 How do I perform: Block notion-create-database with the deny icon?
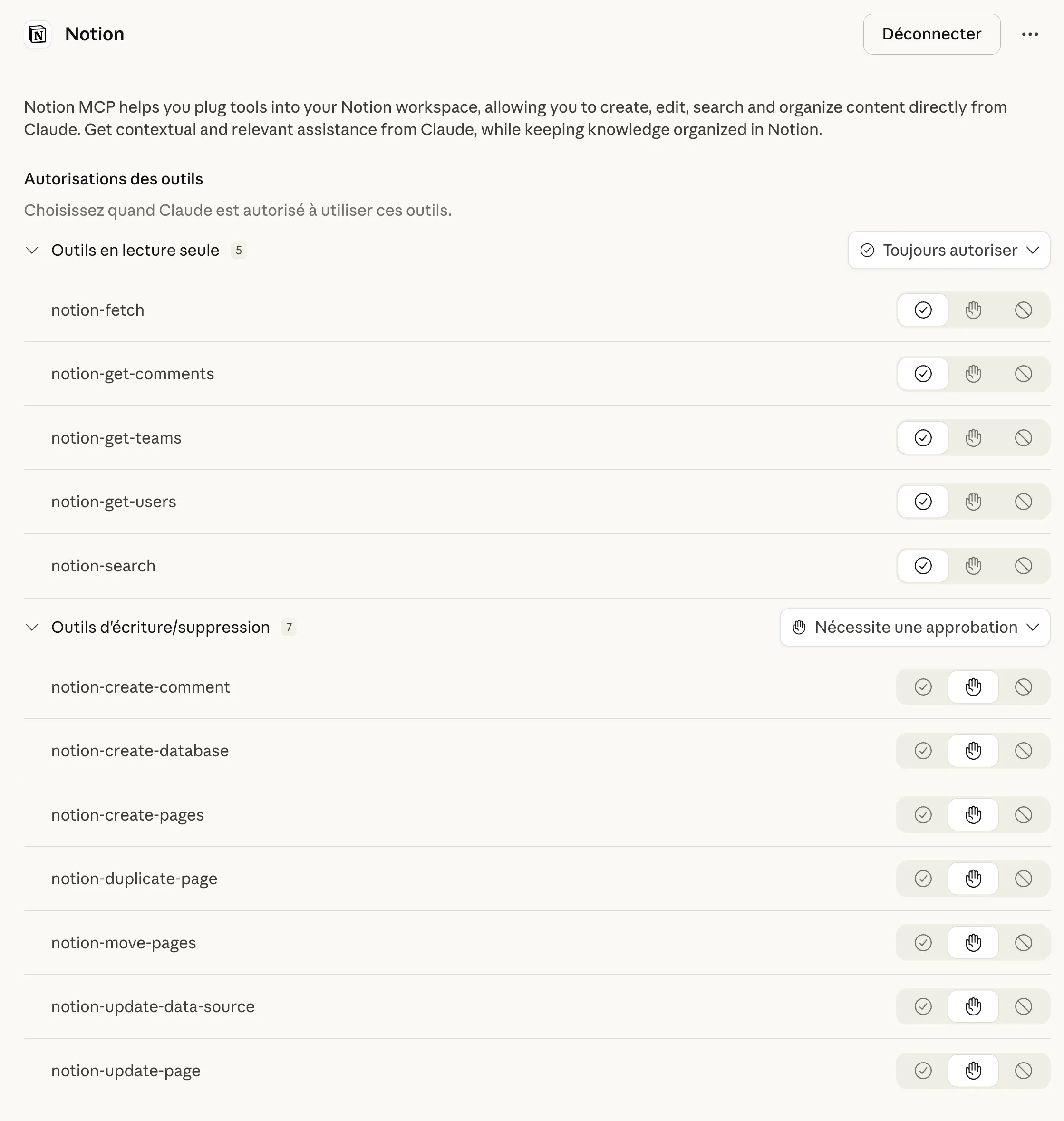point(1024,751)
